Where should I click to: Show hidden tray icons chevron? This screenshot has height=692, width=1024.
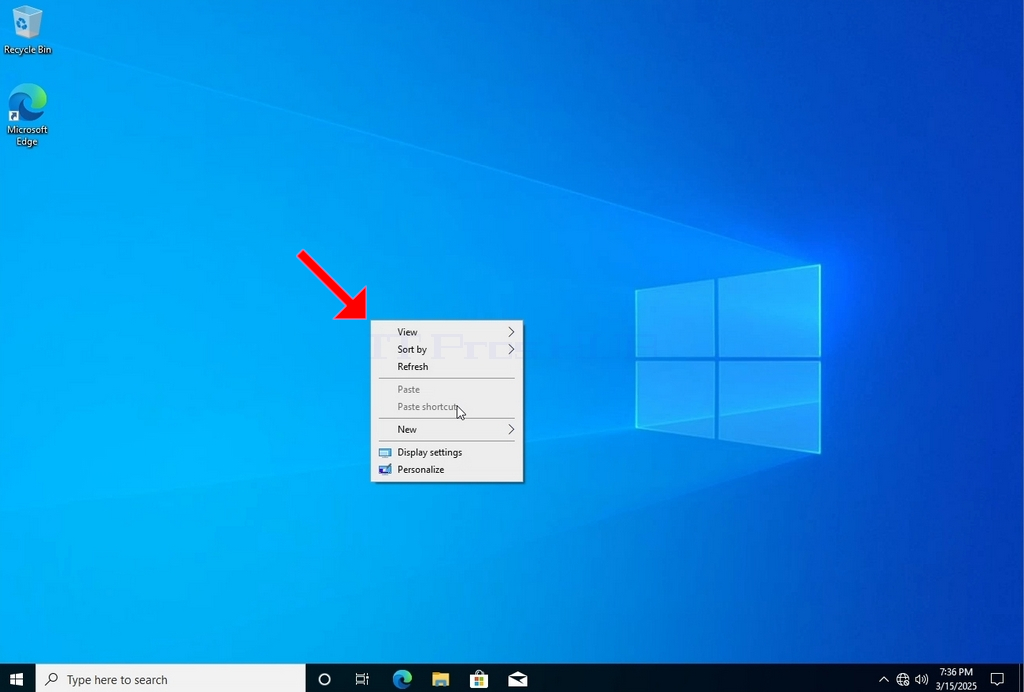pos(884,679)
